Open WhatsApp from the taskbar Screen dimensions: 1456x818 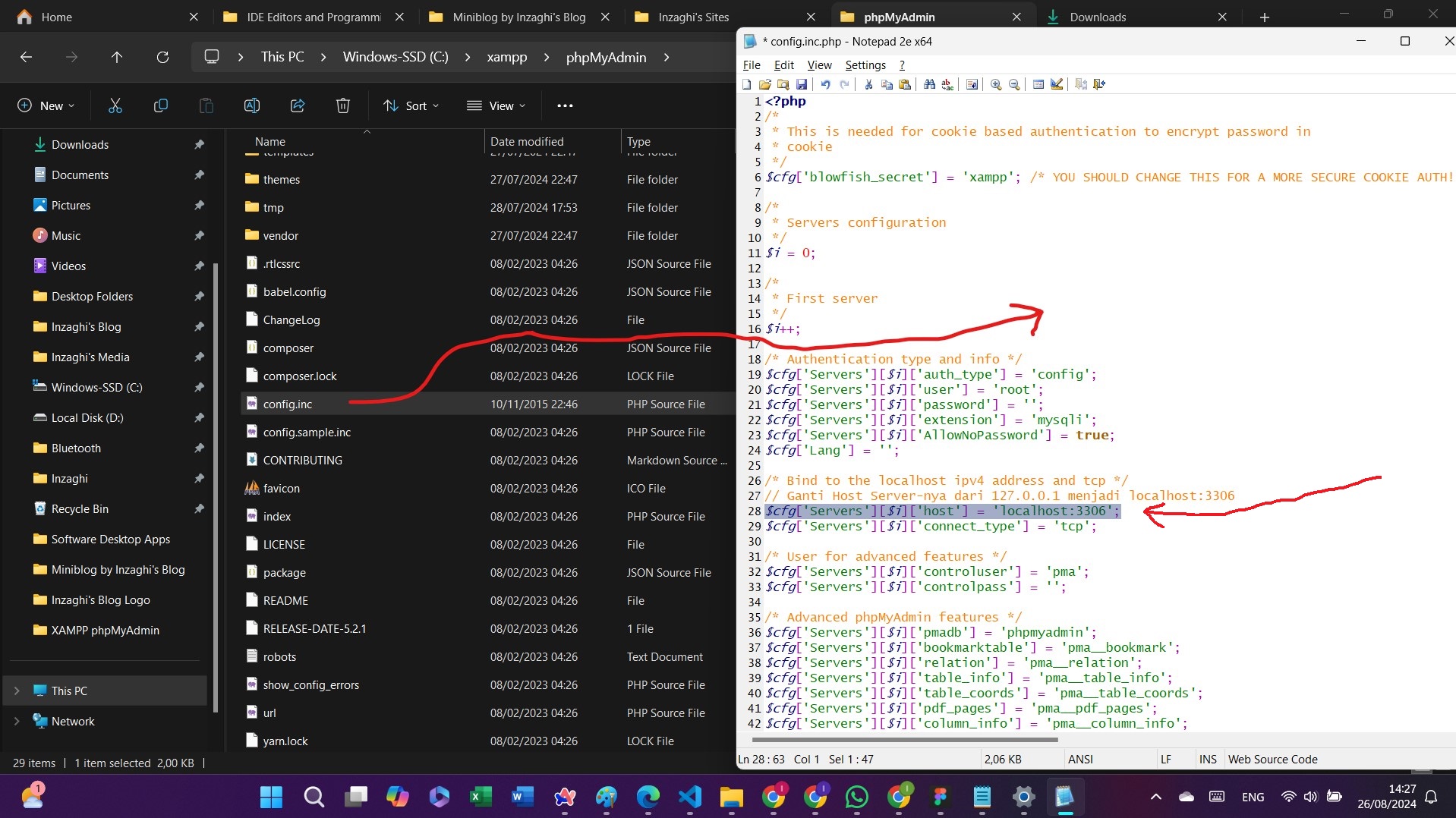[x=857, y=797]
